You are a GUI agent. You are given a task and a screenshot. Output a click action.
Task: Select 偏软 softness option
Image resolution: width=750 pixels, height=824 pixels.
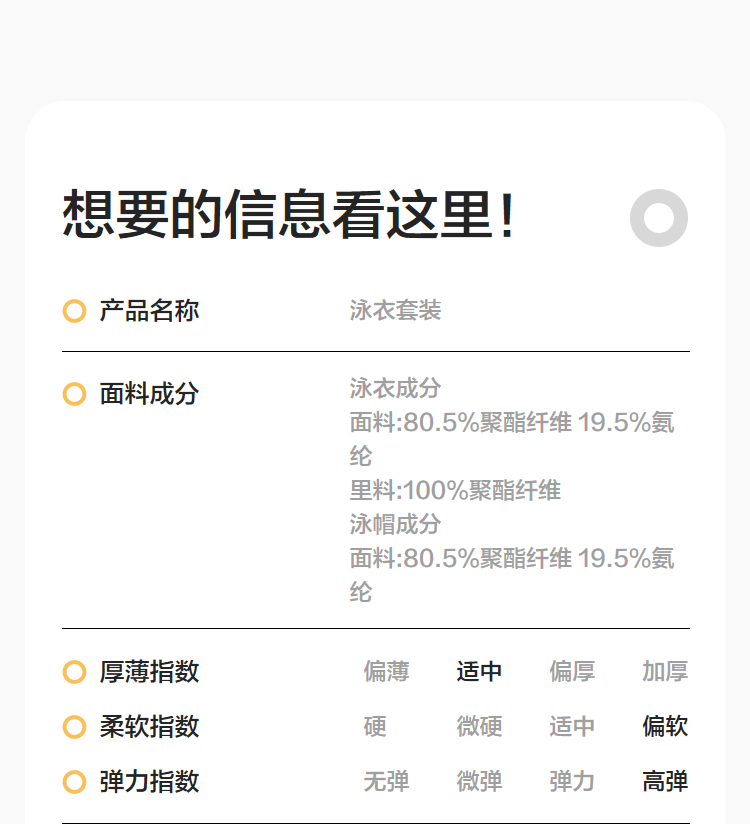[665, 727]
